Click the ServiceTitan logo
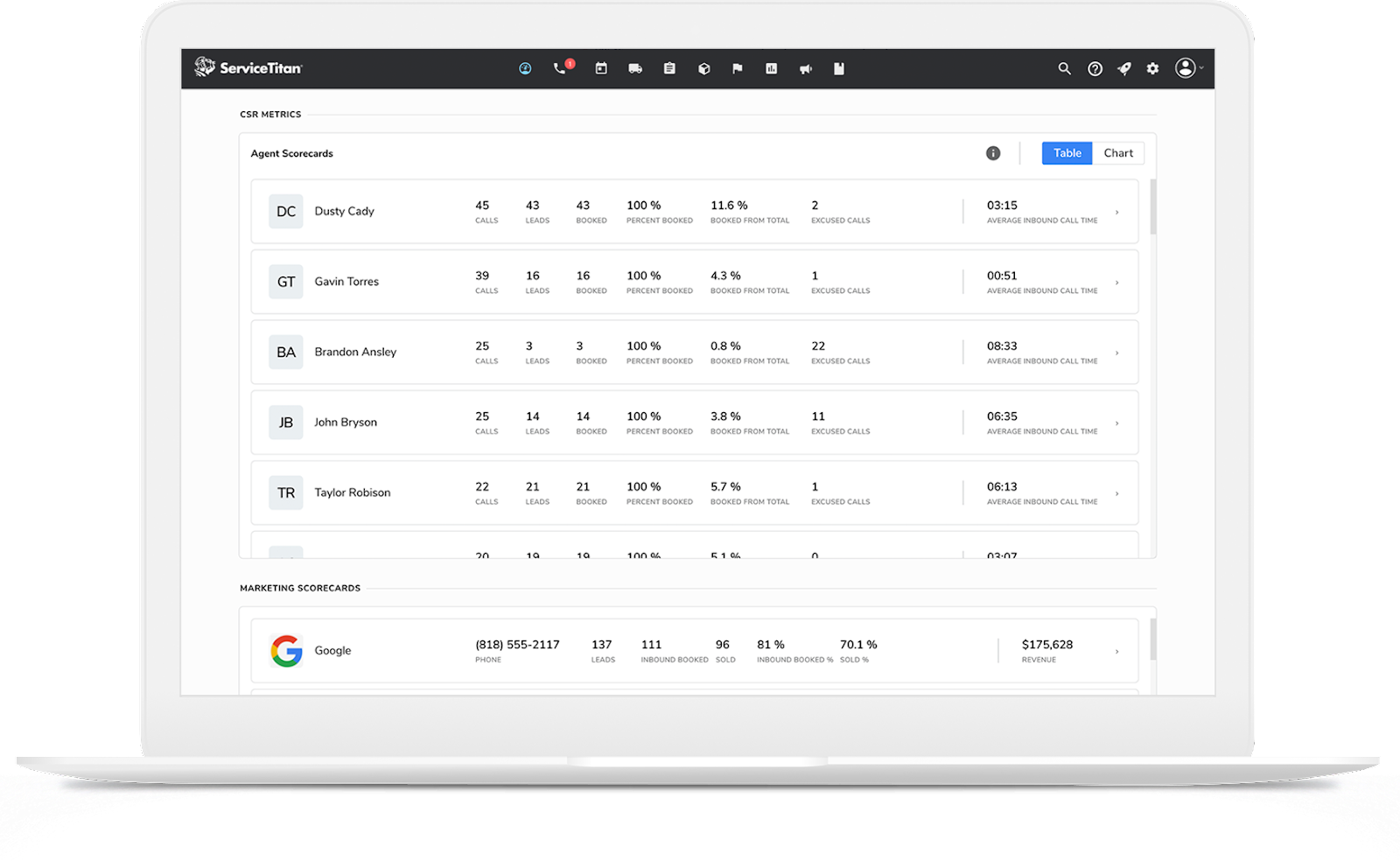This screenshot has width=1400, height=861. pyautogui.click(x=249, y=67)
